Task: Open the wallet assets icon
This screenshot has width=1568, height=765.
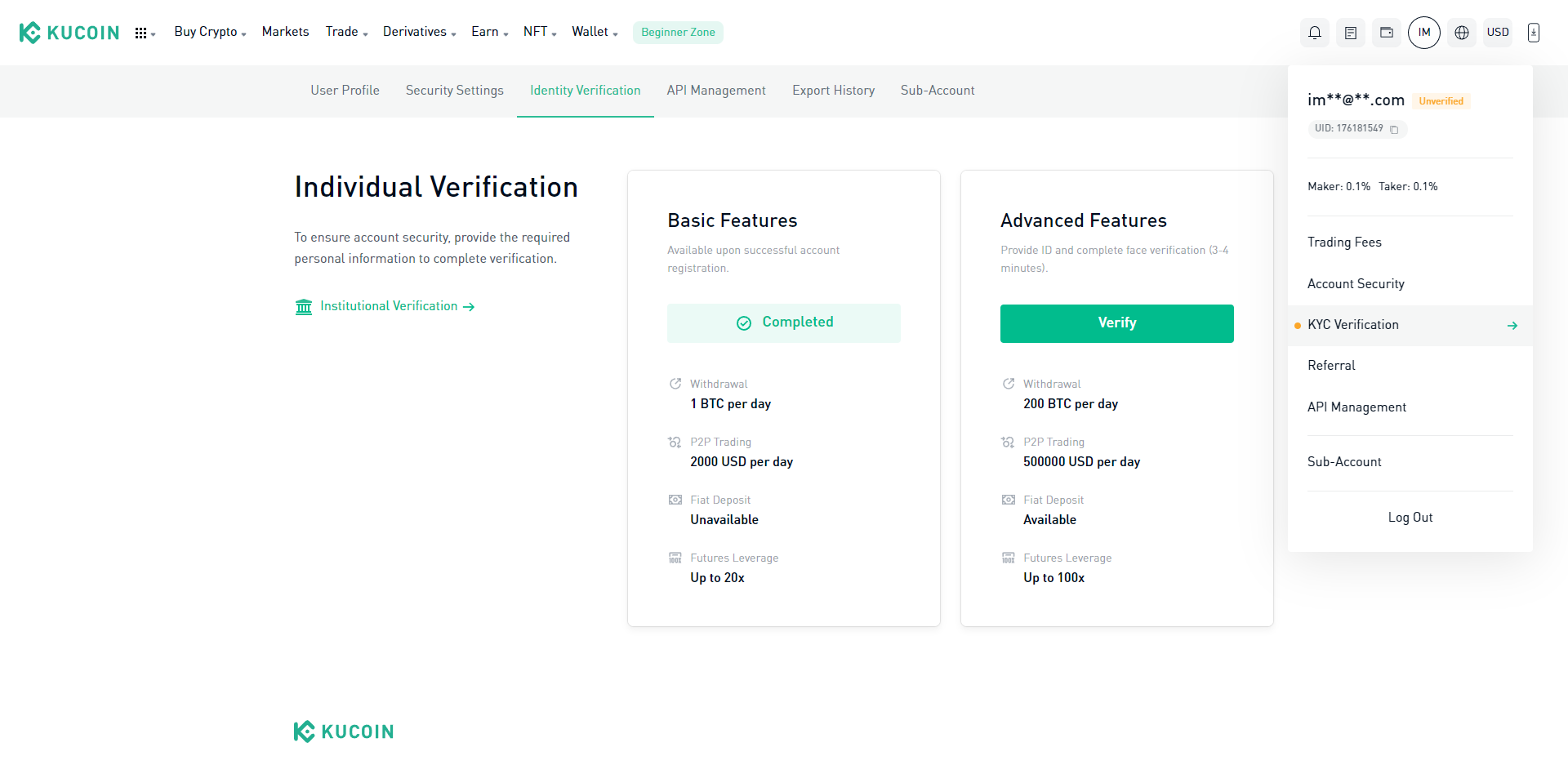Action: [1387, 33]
